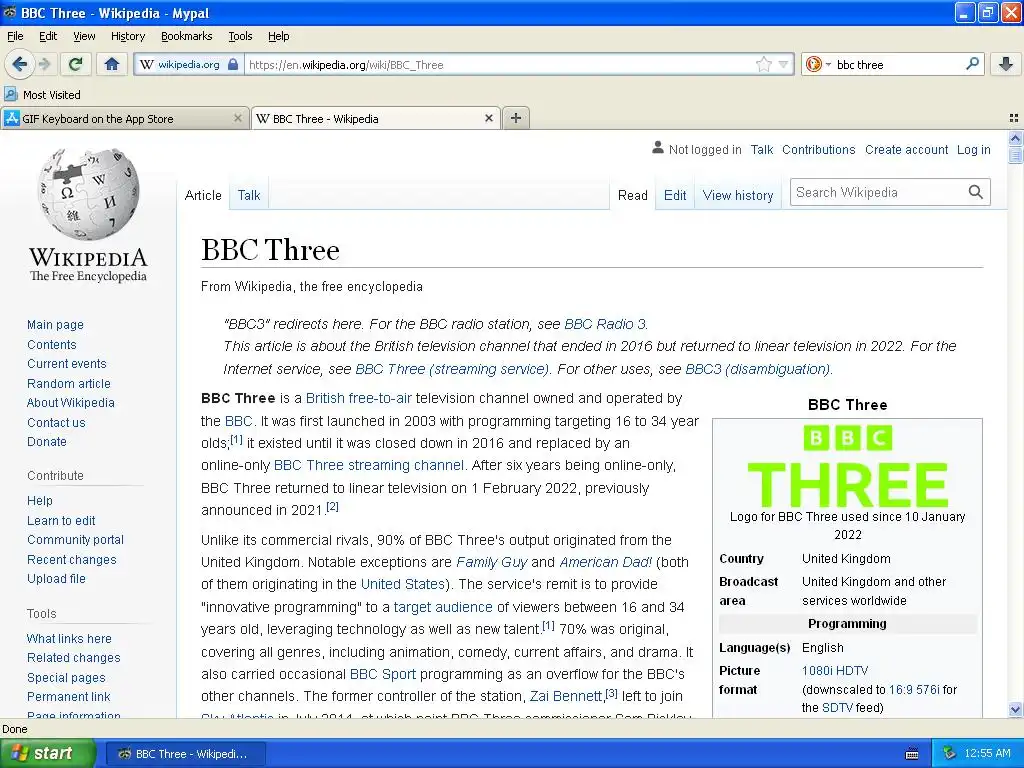Screen dimensions: 1024x768
Task: Open the File menu
Action: click(x=15, y=36)
